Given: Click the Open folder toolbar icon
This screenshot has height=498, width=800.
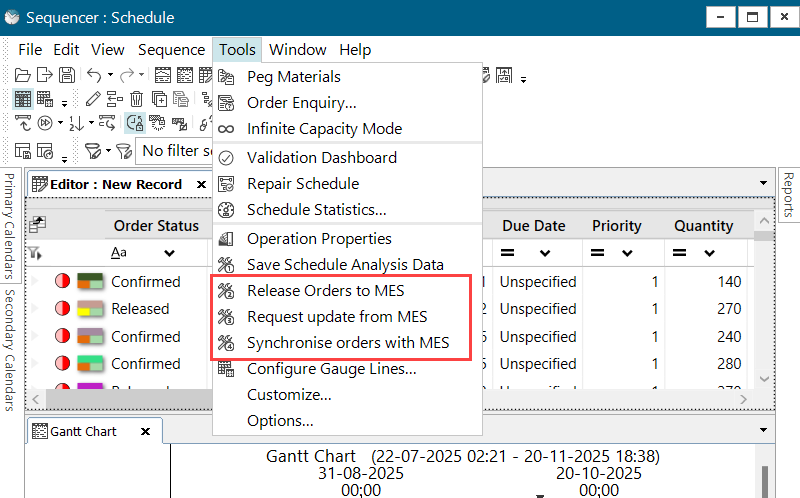Looking at the screenshot, I should tap(21, 76).
